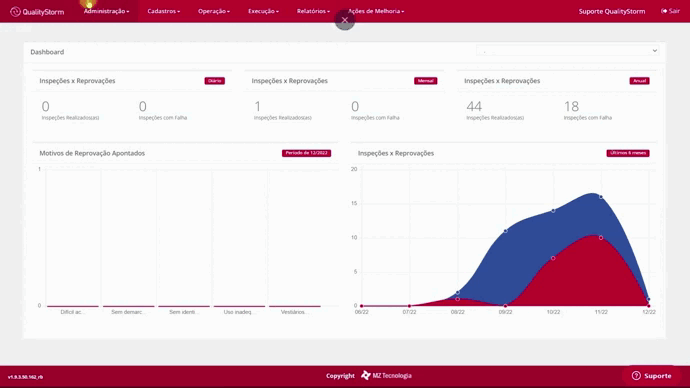Click the Diário badge
690x388 pixels.
[214, 81]
